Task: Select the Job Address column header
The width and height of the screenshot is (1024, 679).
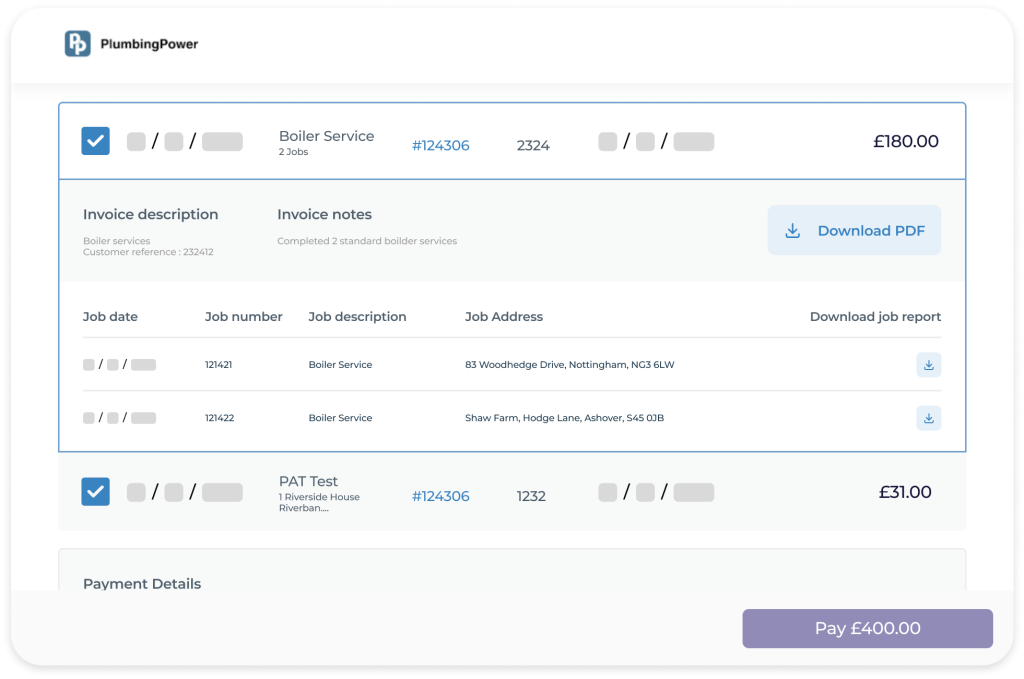Action: tap(504, 317)
